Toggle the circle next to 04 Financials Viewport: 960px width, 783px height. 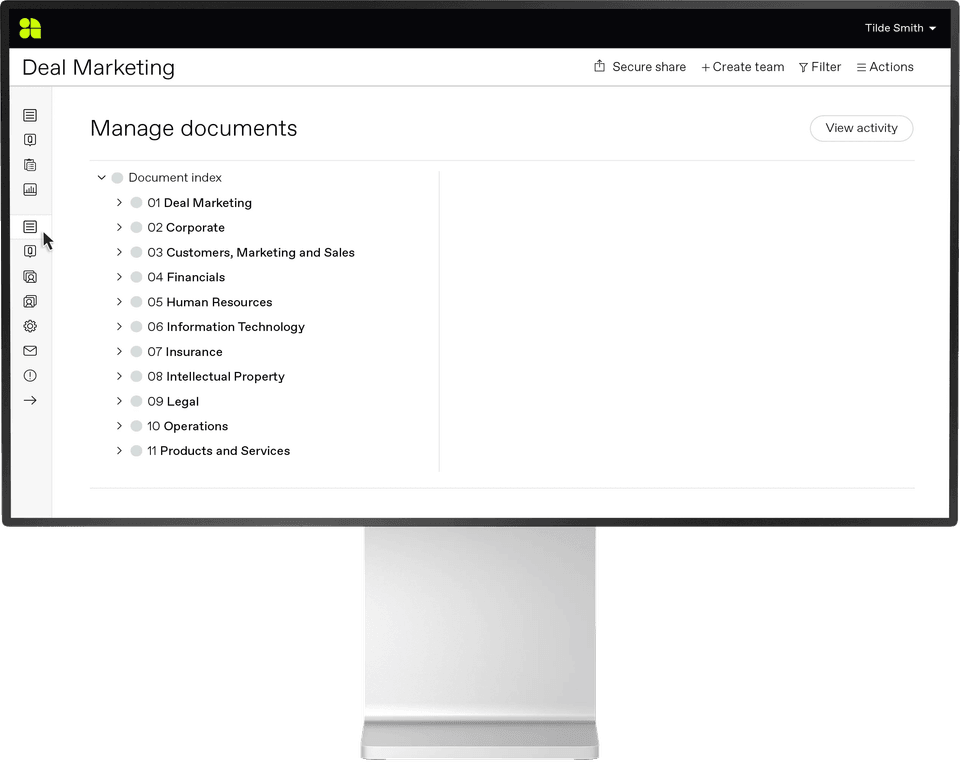136,277
